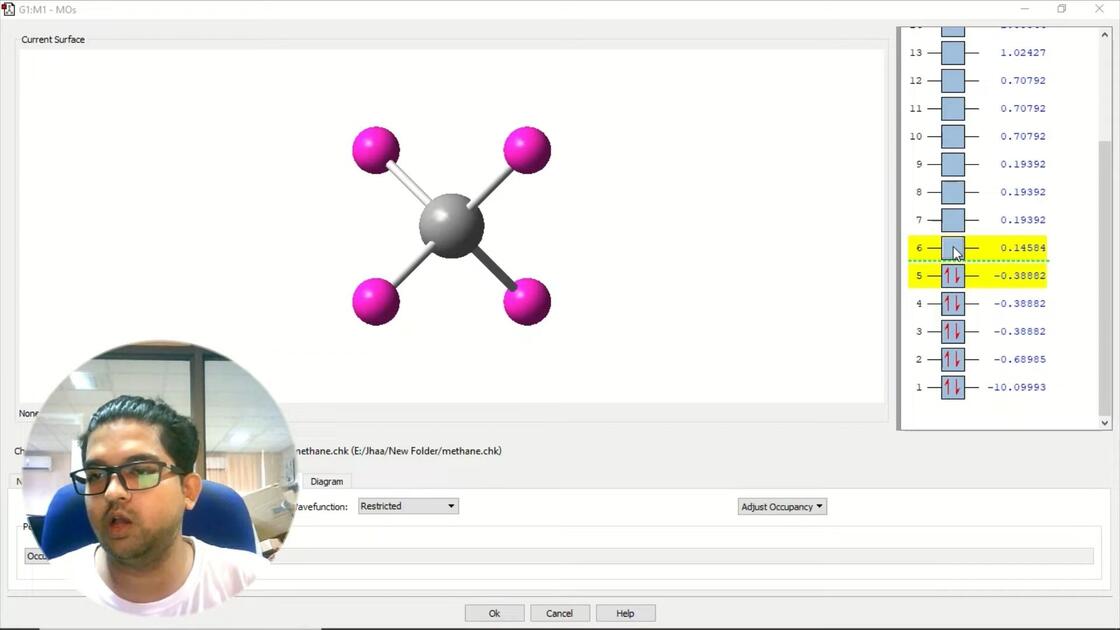This screenshot has height=630, width=1120.
Task: Click orbital number 13 label
Action: tap(916, 53)
